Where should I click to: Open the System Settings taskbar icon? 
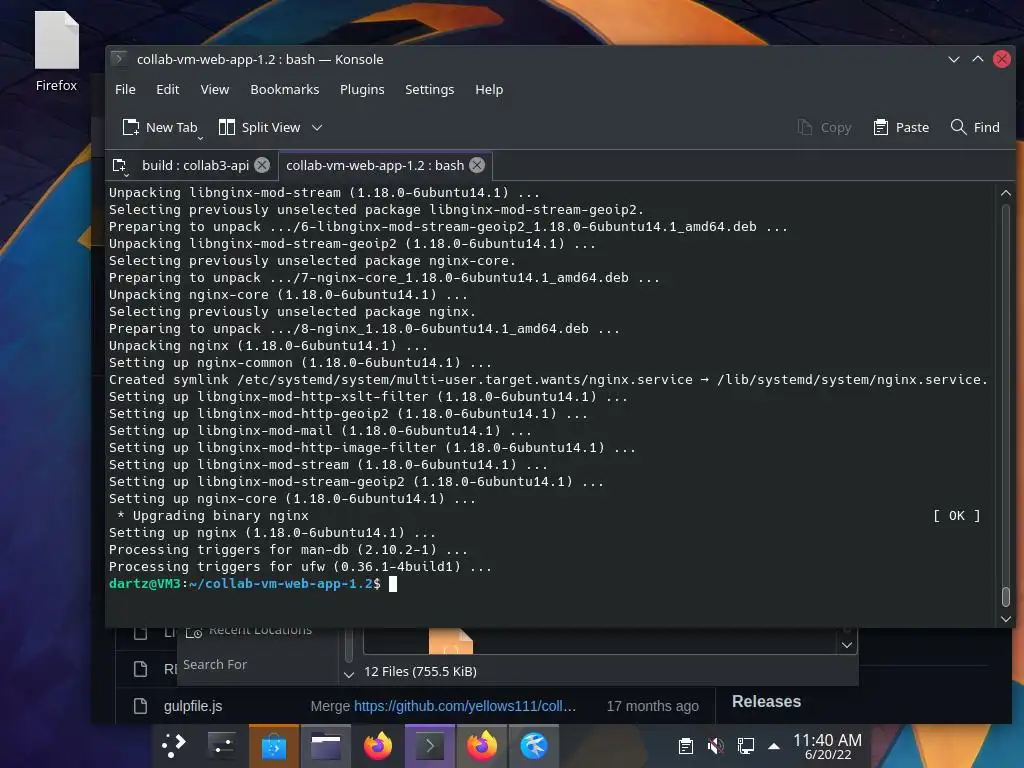[x=222, y=746]
